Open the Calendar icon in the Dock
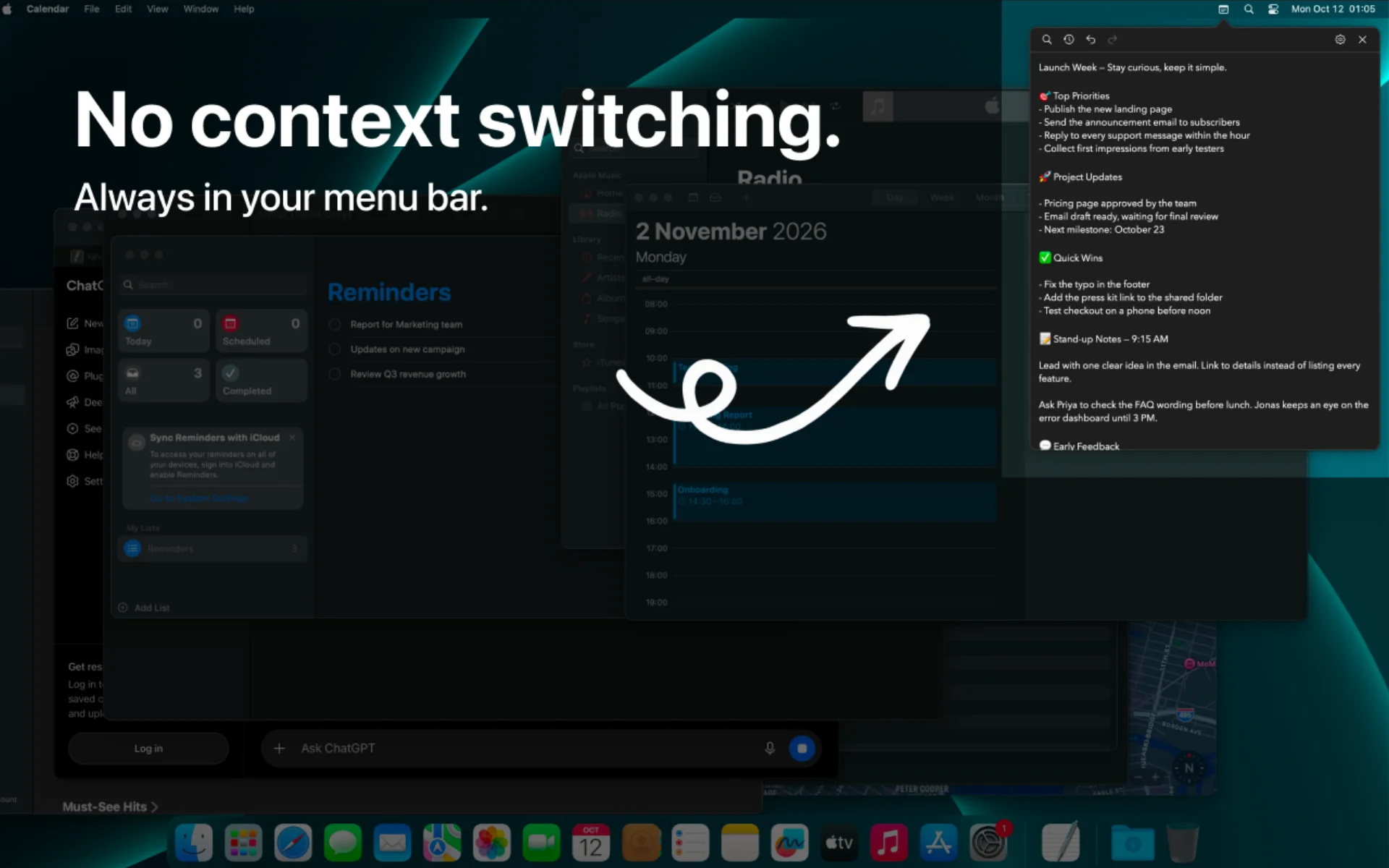The width and height of the screenshot is (1389, 868). click(591, 843)
